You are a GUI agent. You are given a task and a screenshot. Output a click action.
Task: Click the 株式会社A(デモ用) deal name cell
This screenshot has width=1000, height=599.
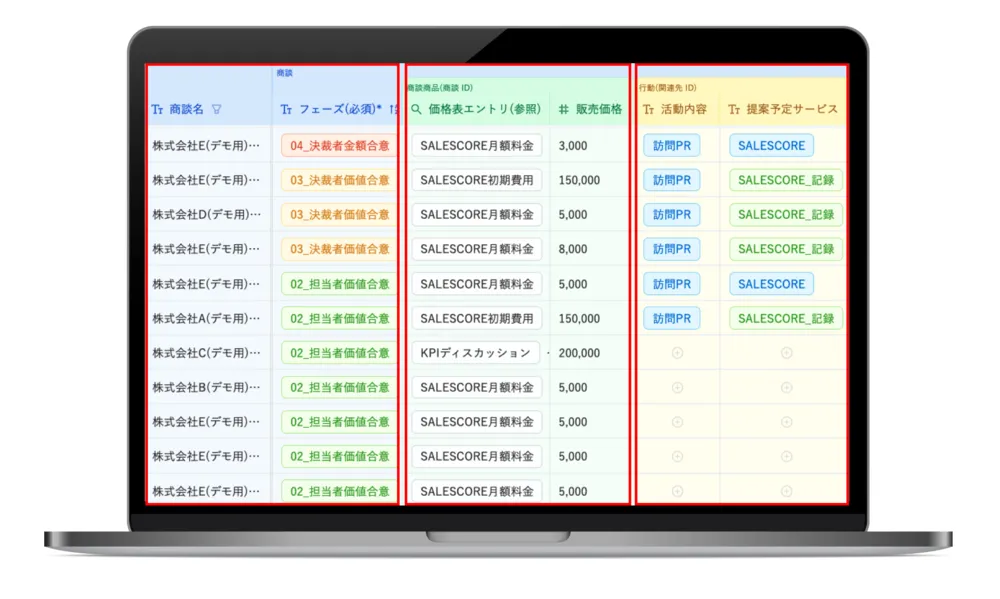pyautogui.click(x=206, y=318)
